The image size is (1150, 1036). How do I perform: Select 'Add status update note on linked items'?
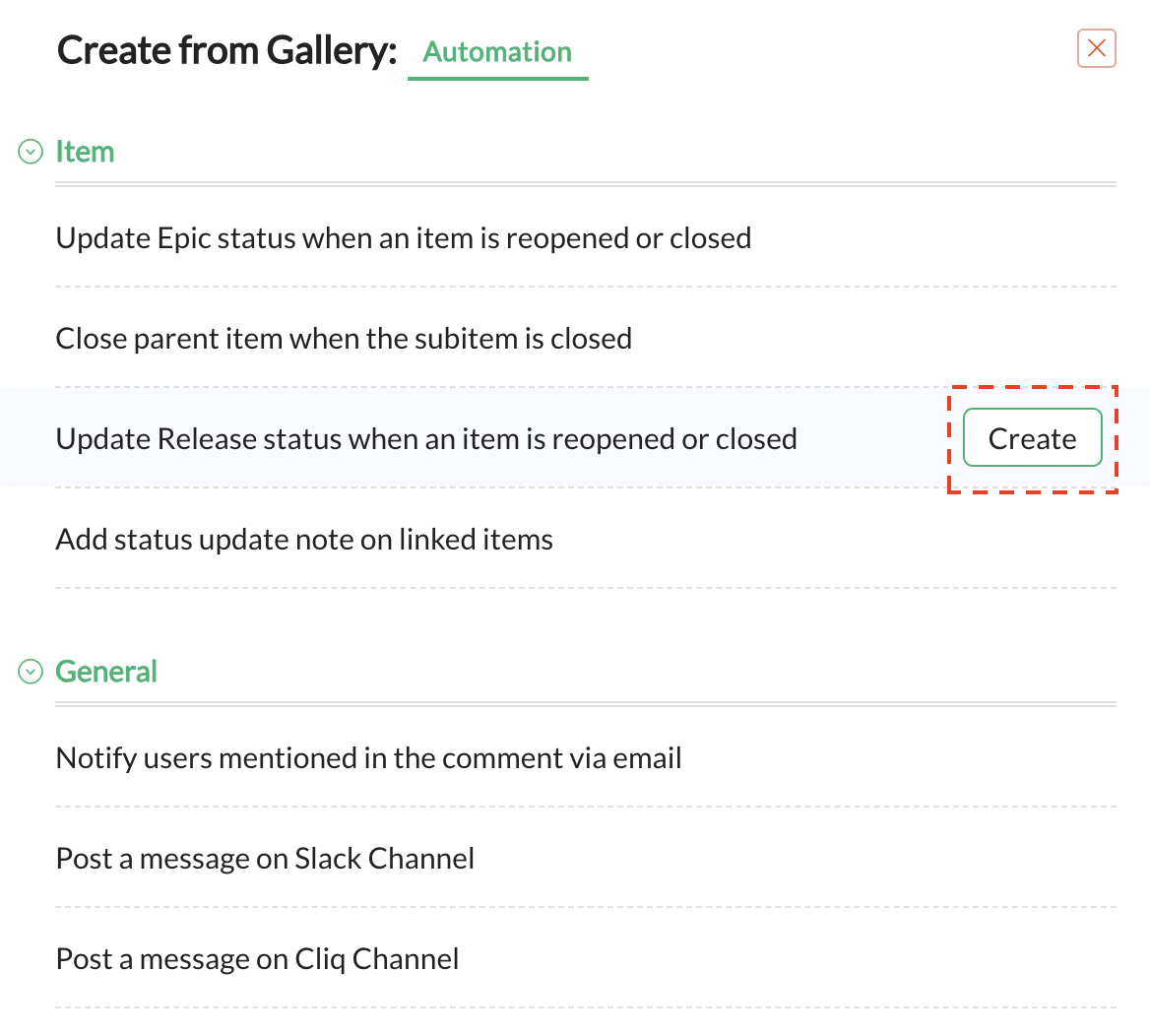304,540
